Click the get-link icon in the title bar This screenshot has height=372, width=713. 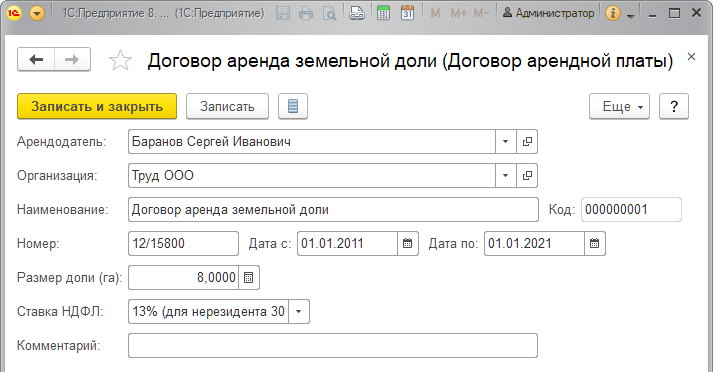point(357,13)
